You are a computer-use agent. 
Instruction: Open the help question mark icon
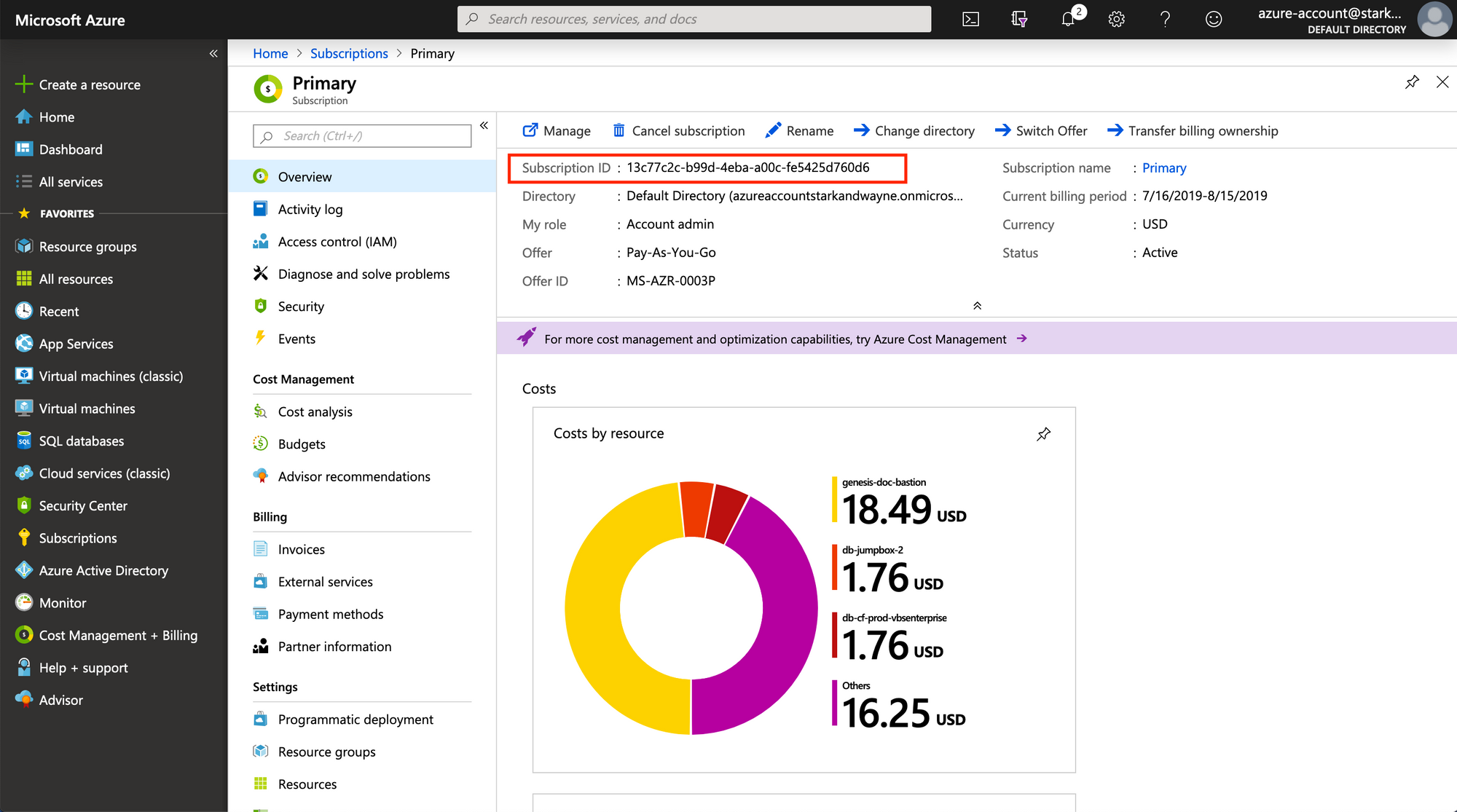coord(1165,20)
